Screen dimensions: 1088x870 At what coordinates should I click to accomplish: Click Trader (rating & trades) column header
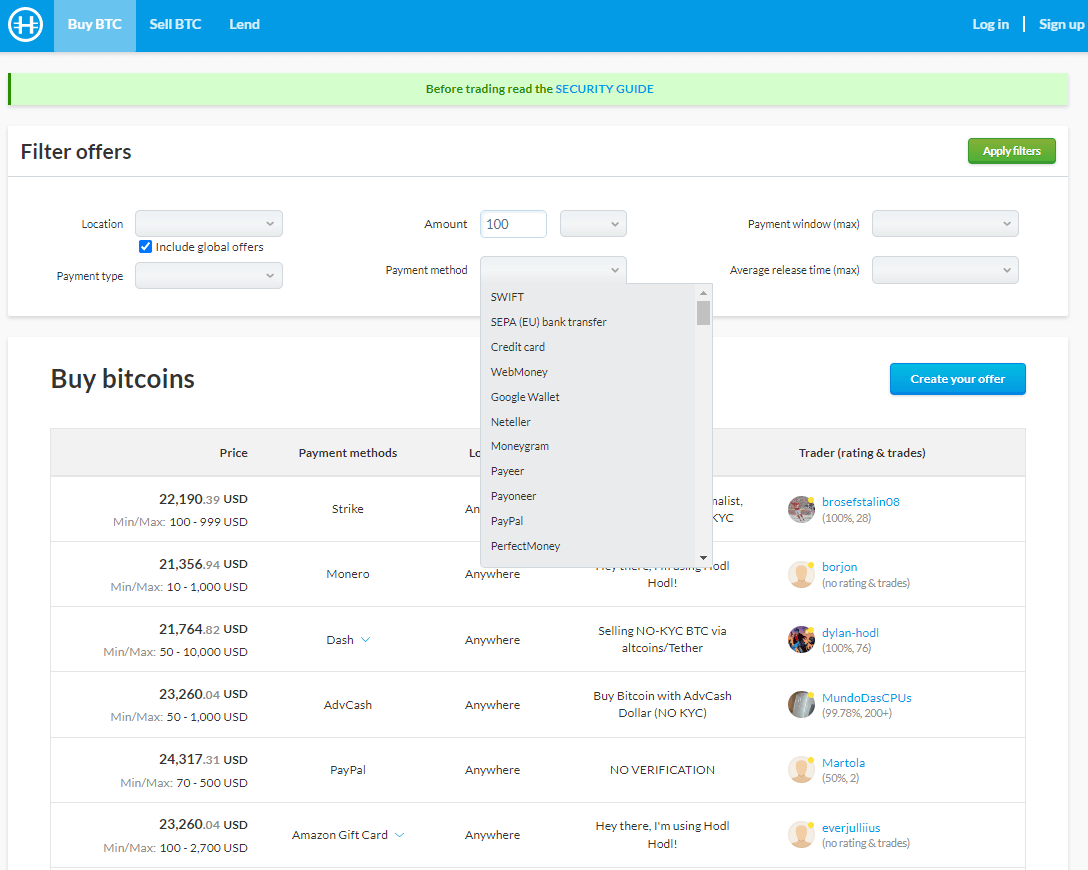[862, 452]
